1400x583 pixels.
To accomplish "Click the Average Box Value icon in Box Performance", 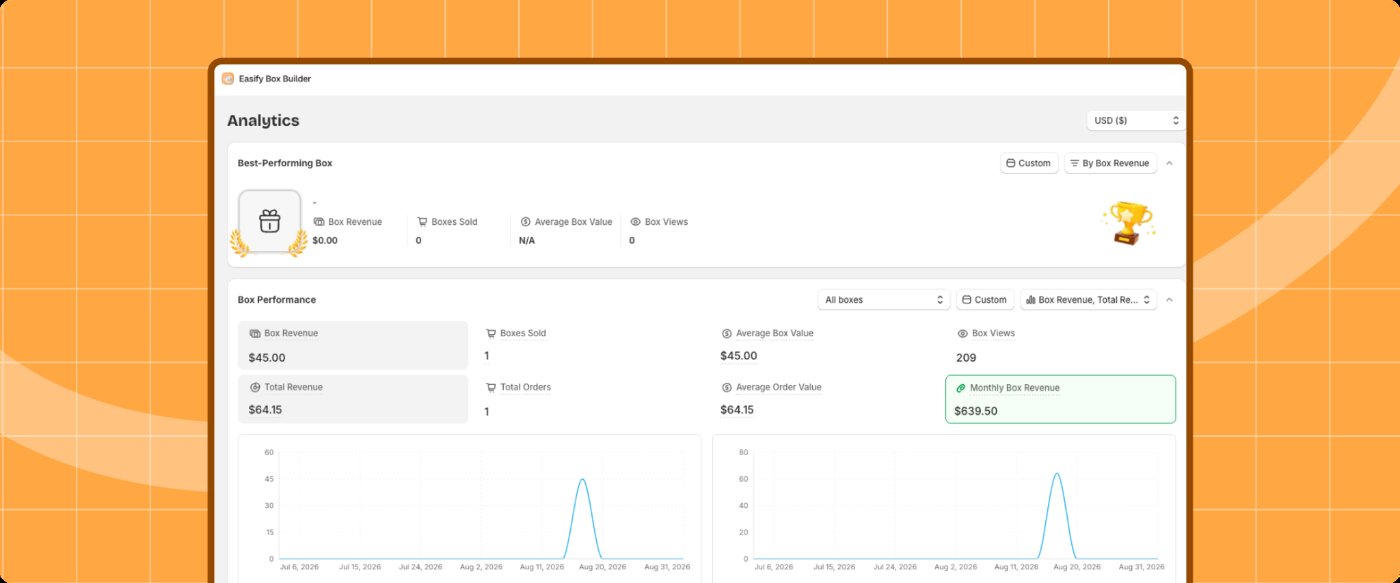I will (x=726, y=333).
